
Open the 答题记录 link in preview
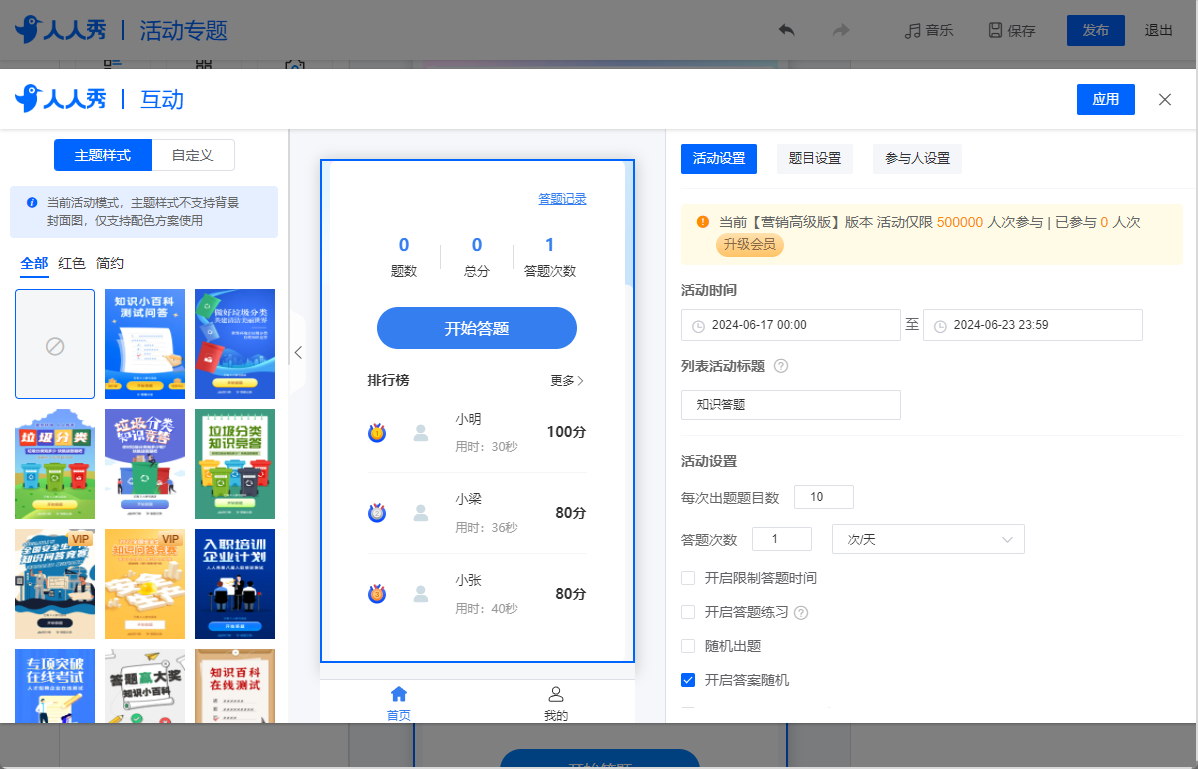(562, 199)
